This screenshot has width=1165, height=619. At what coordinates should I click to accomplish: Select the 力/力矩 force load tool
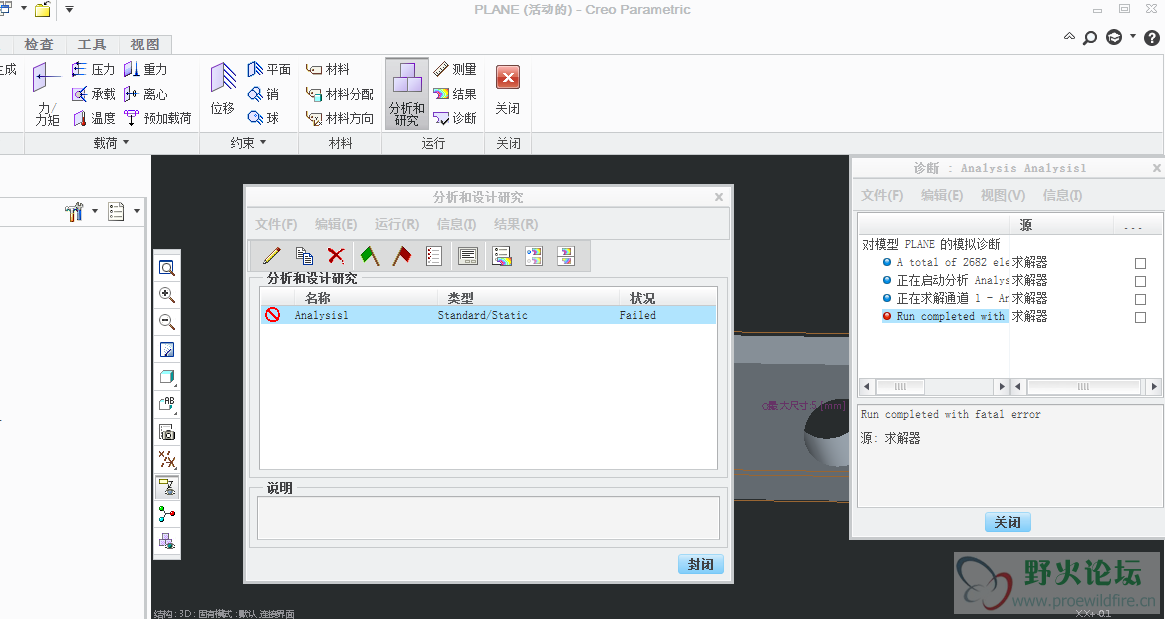pos(46,94)
